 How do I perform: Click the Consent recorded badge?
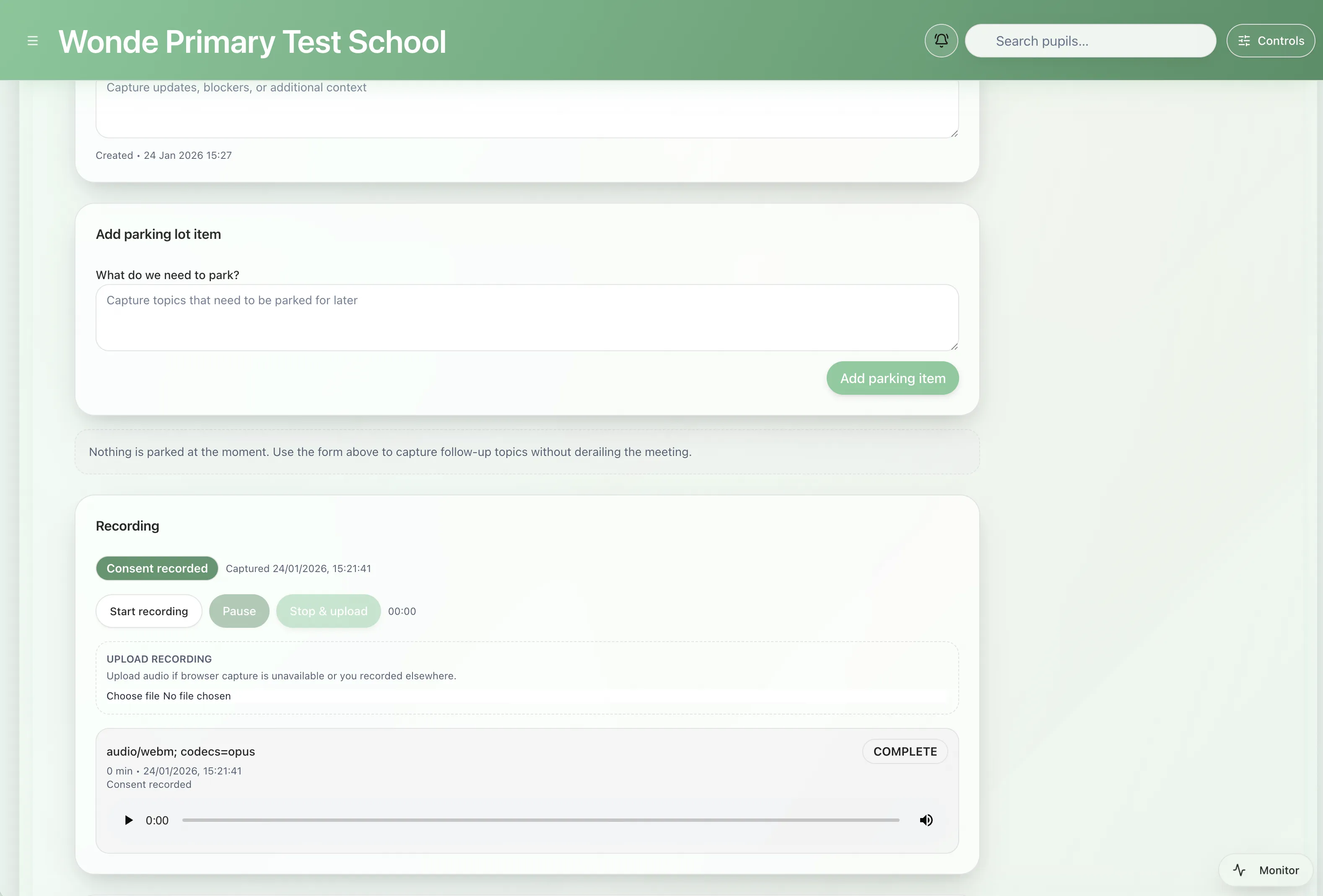click(157, 568)
